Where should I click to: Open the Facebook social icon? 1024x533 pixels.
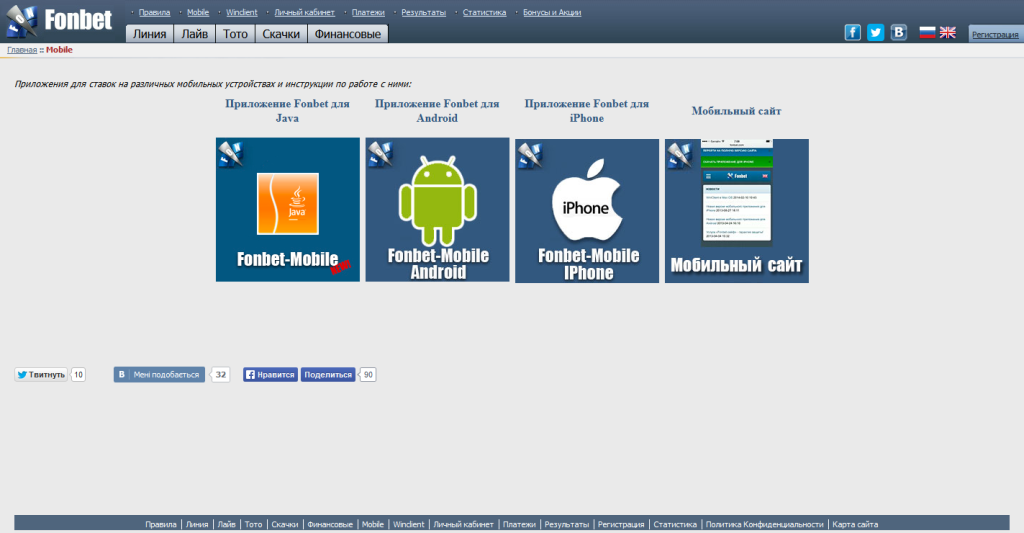point(852,33)
